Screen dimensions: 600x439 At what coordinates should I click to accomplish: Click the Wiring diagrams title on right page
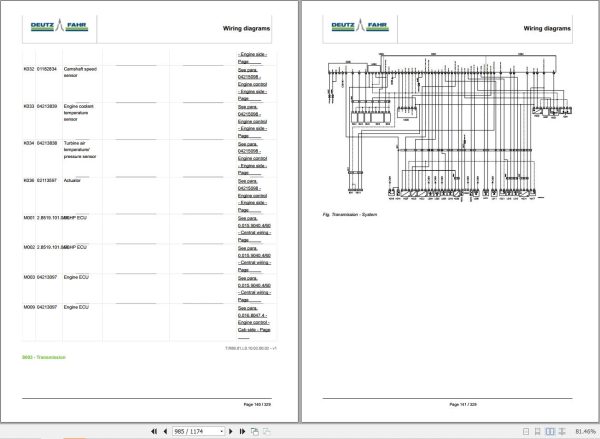547,28
